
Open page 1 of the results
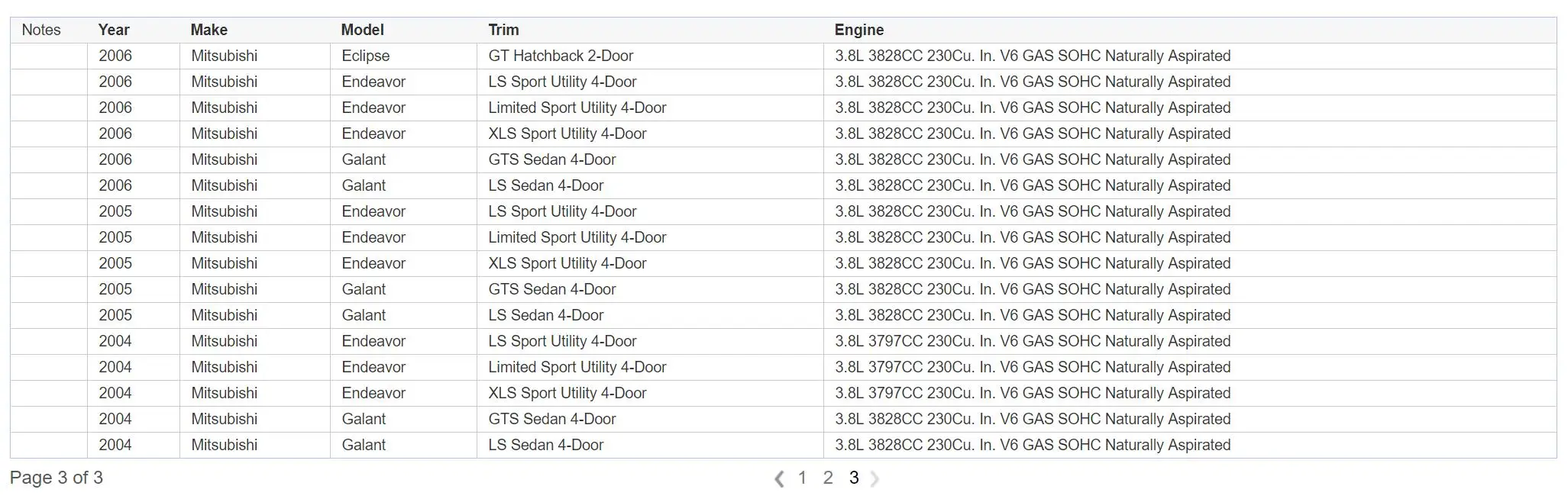click(x=802, y=478)
